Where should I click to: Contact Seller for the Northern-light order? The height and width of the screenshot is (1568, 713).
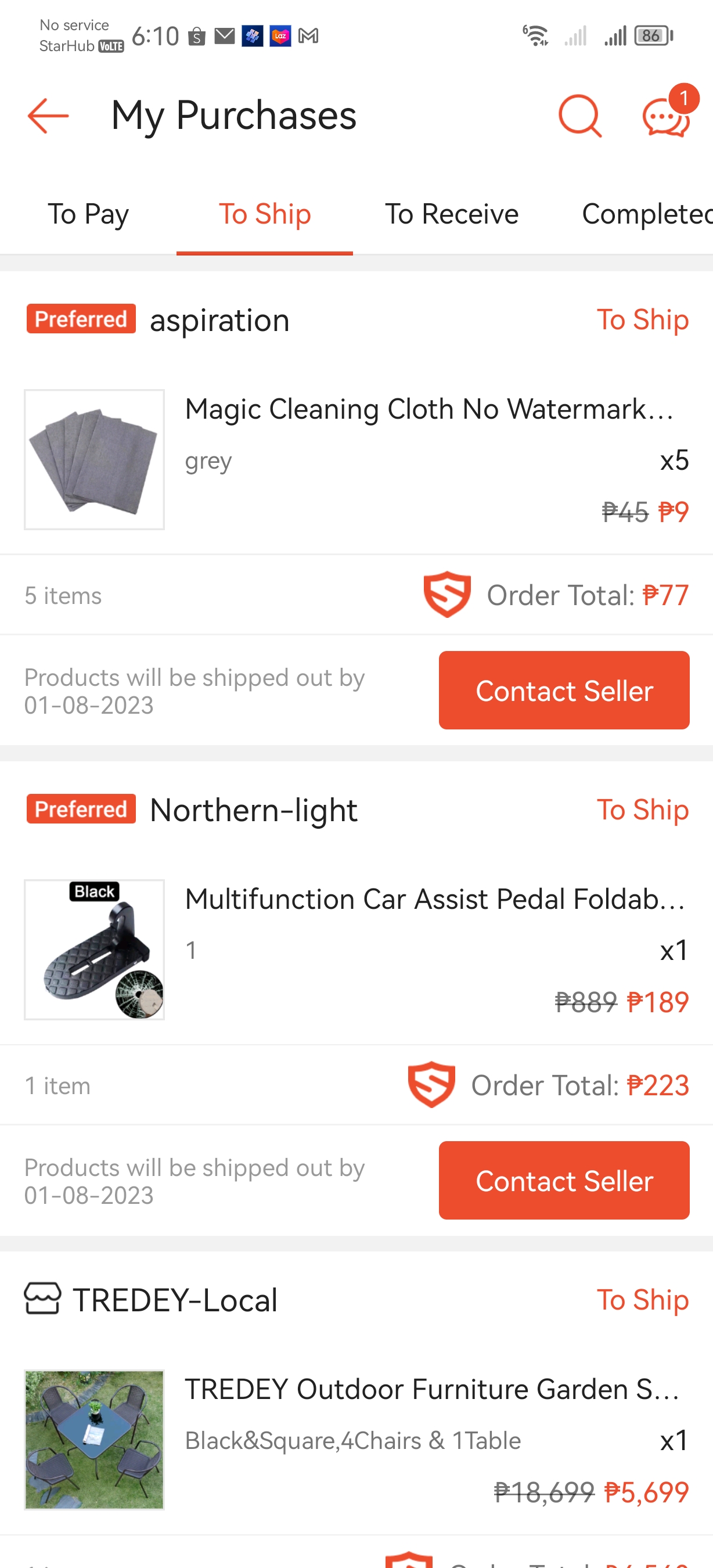point(564,1180)
